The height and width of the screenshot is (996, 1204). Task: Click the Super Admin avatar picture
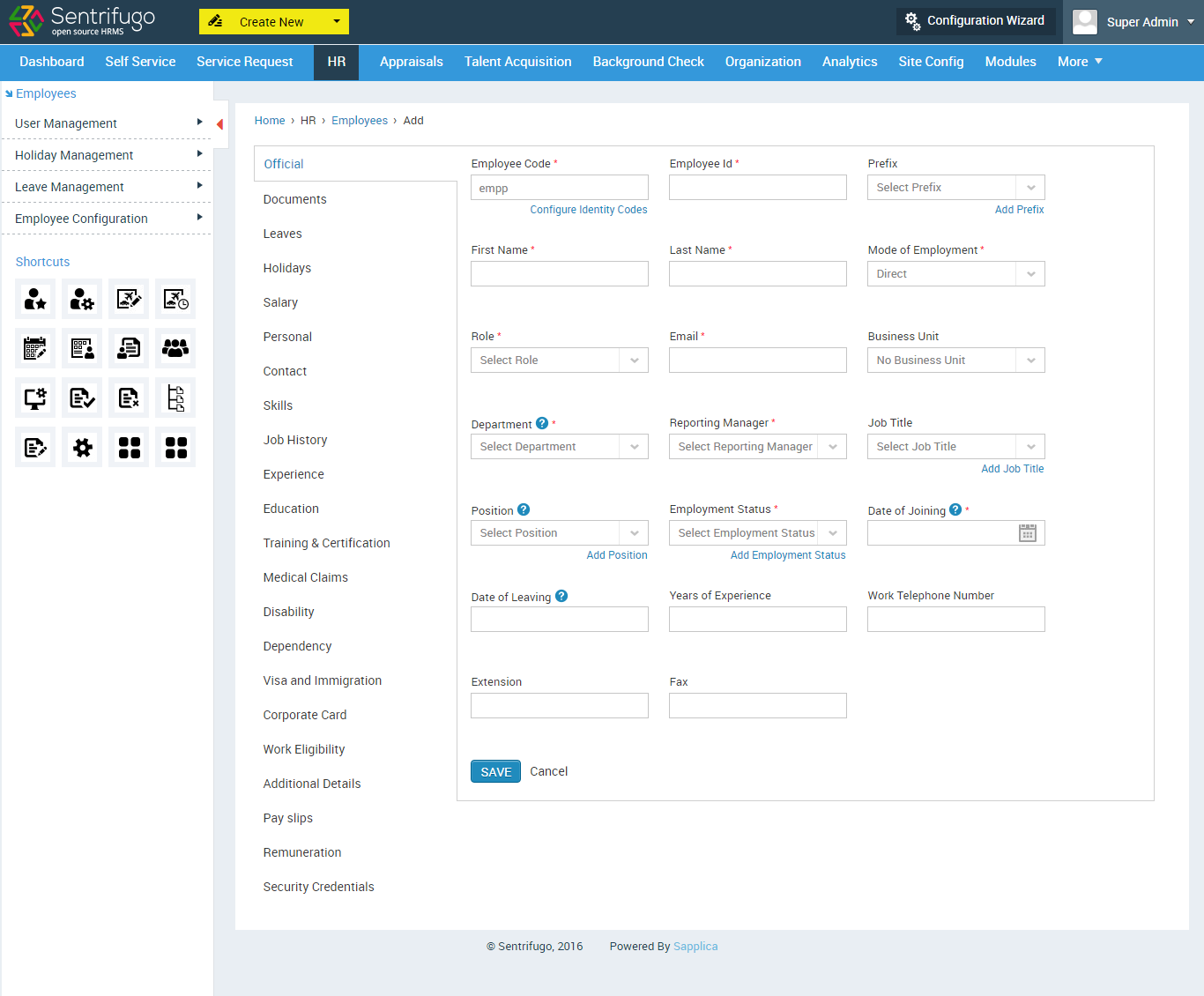(1085, 22)
